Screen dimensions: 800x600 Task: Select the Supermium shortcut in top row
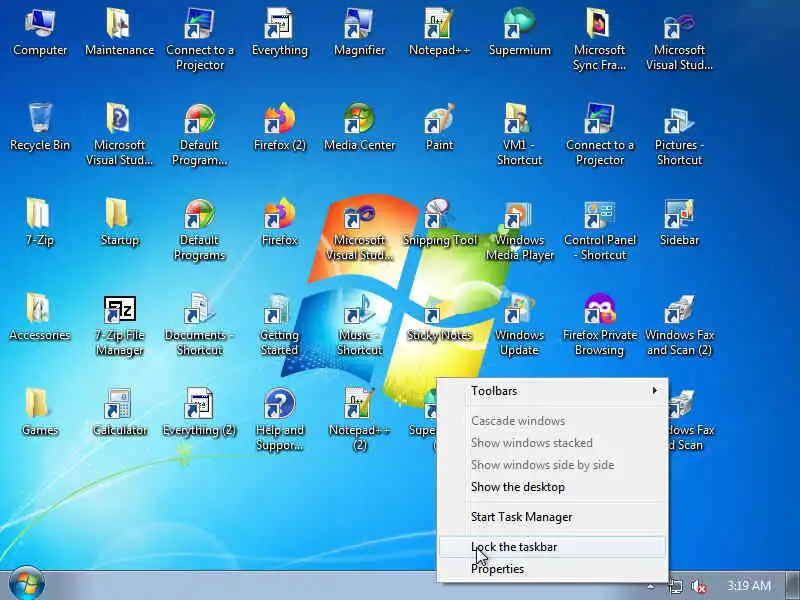tap(519, 32)
